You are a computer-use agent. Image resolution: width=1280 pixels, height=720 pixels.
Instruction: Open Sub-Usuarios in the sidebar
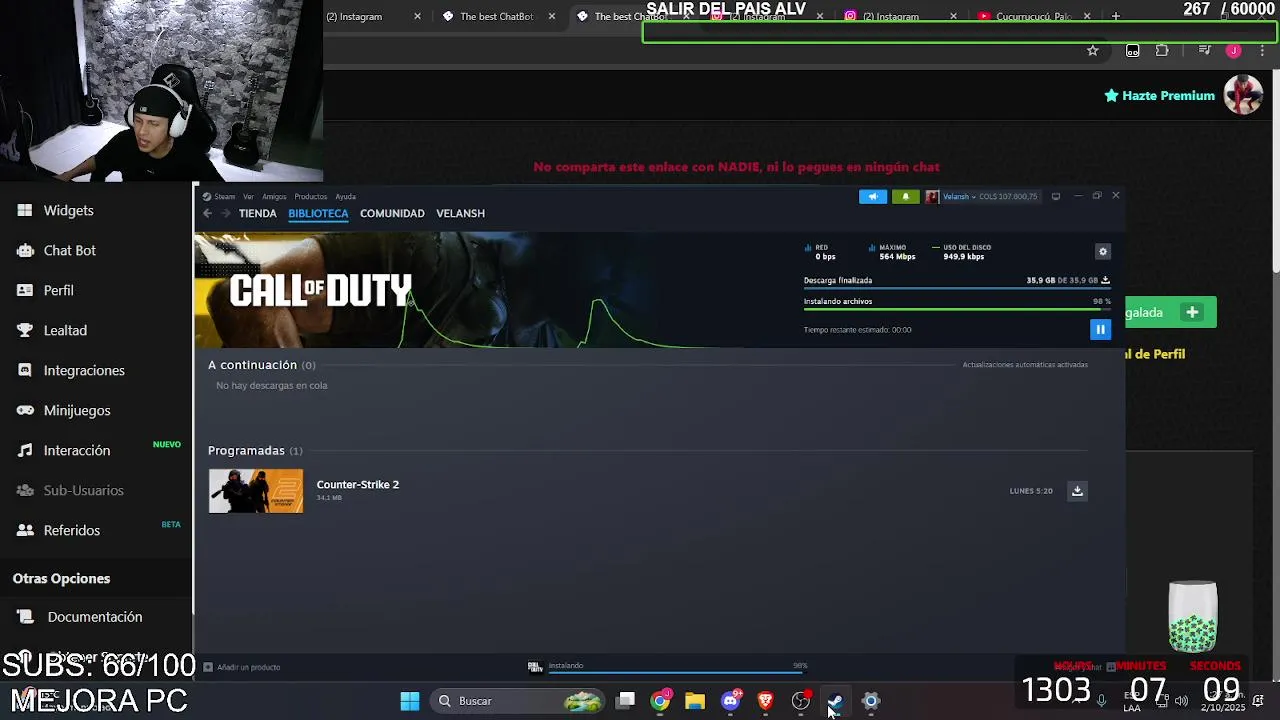(x=83, y=490)
